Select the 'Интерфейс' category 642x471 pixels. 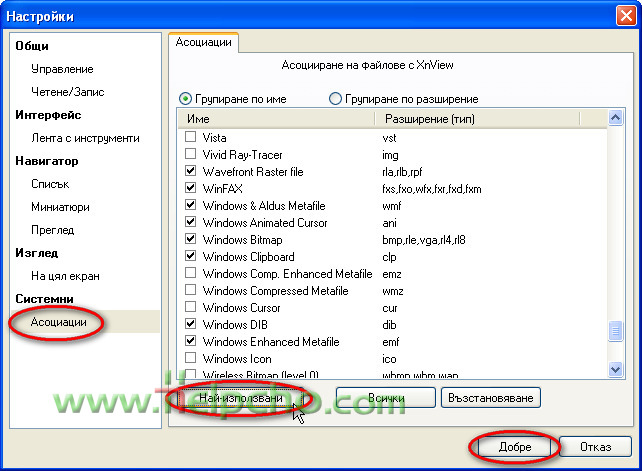click(x=48, y=115)
